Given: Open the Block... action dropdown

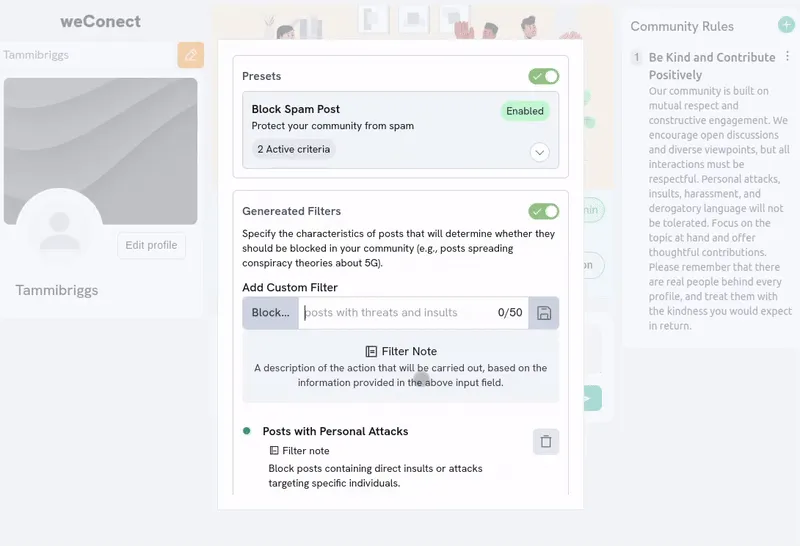Looking at the screenshot, I should pyautogui.click(x=271, y=313).
